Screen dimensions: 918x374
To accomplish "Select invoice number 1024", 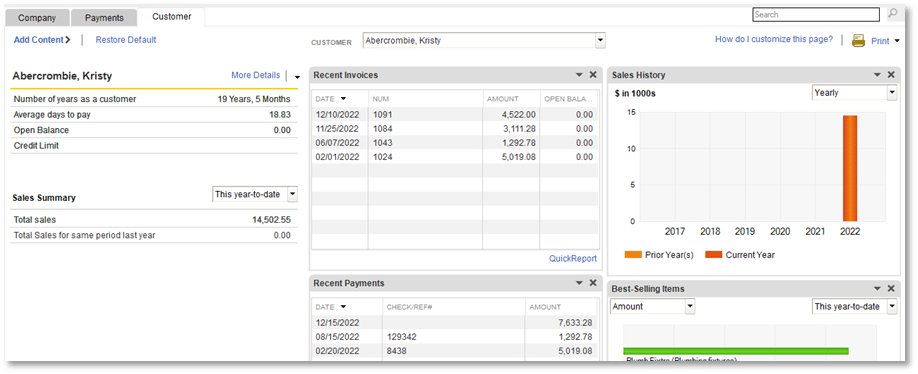I will [x=382, y=156].
